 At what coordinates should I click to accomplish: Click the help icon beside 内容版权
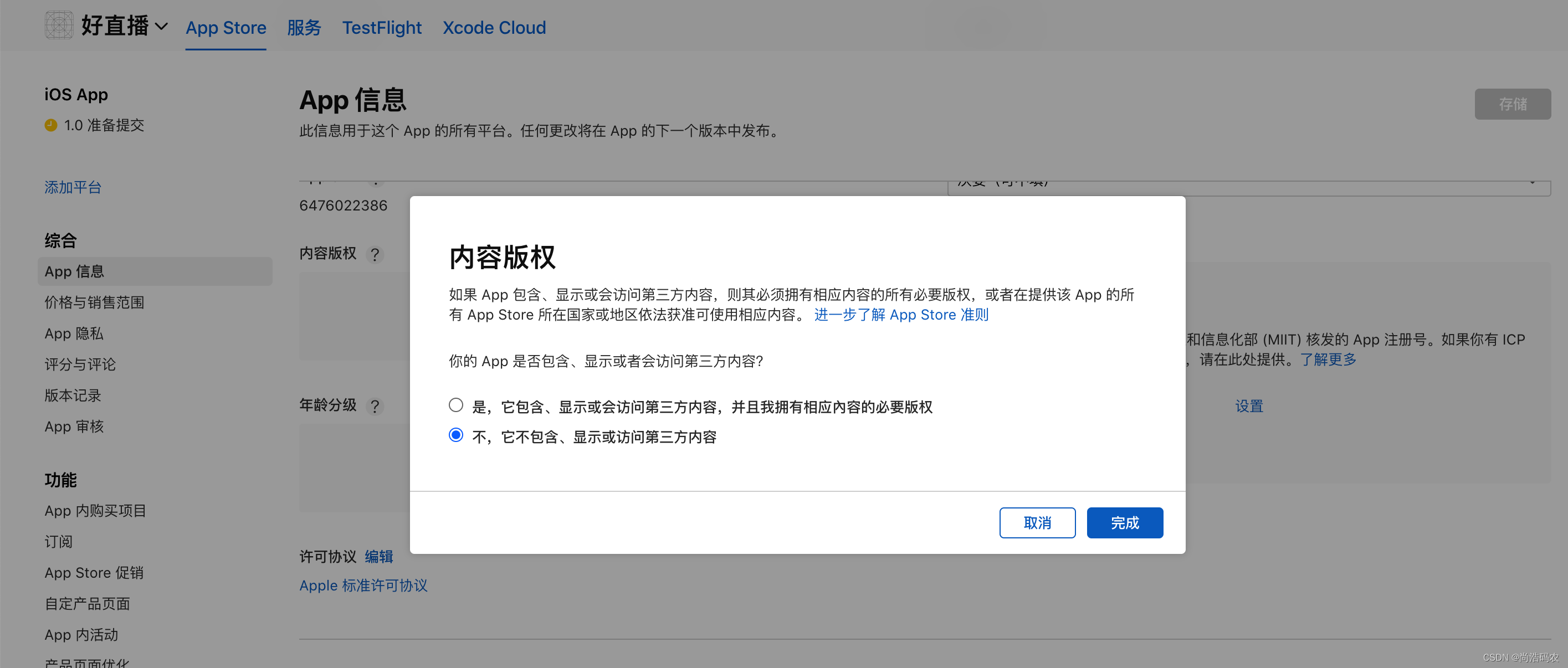point(375,255)
